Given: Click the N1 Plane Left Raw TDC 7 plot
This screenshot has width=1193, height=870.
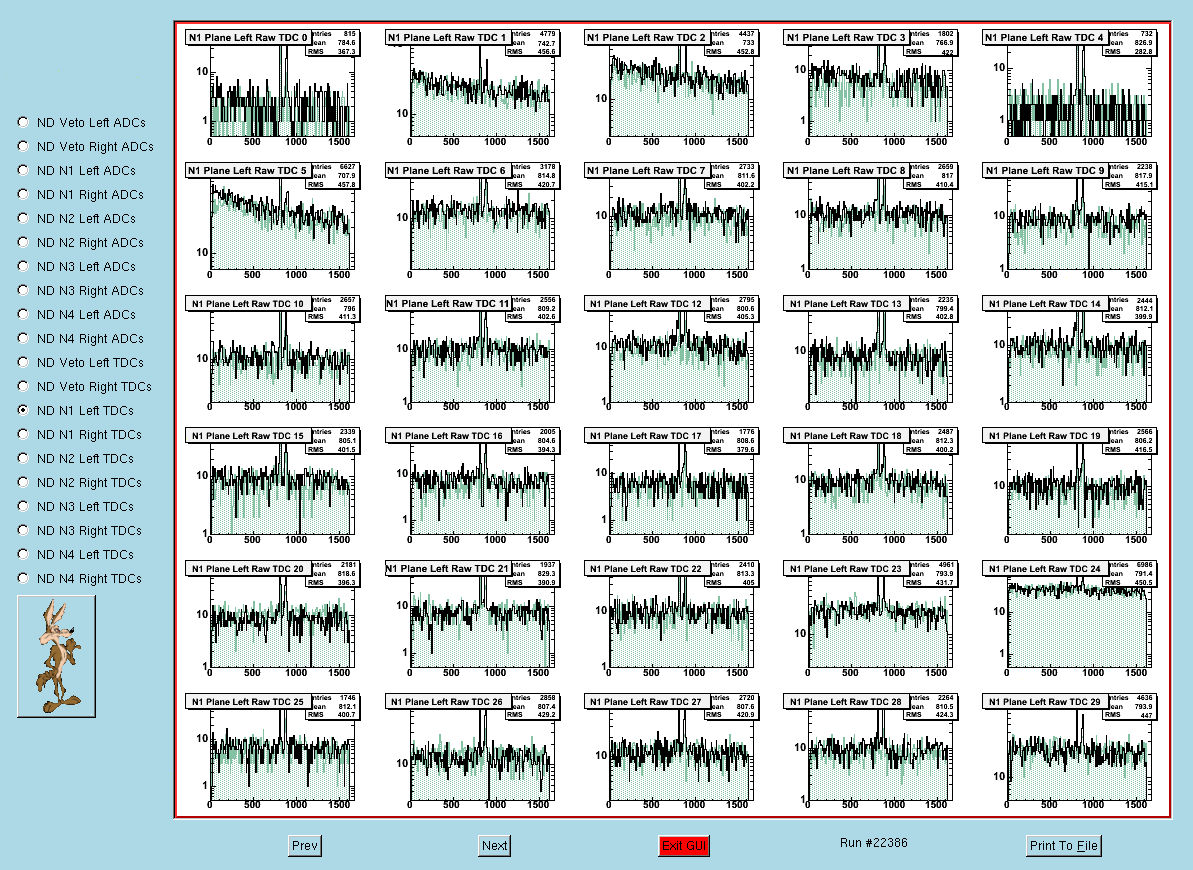Looking at the screenshot, I should pos(670,220).
